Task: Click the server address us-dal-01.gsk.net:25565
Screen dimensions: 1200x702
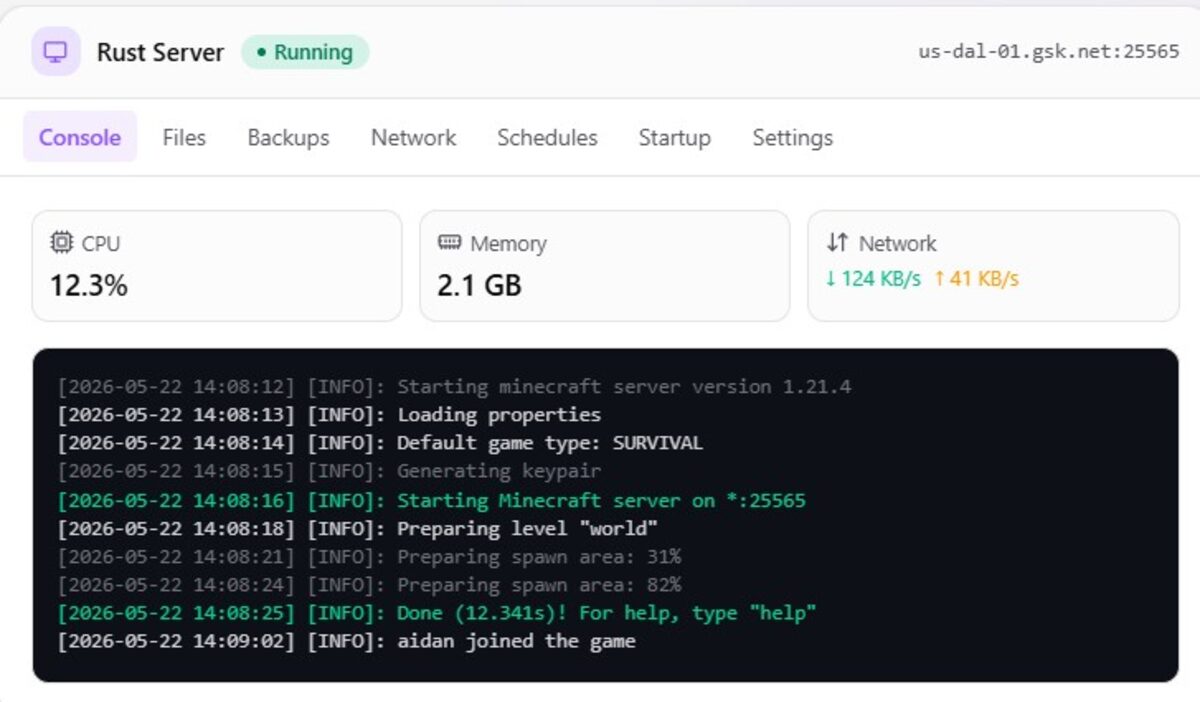Action: coord(1049,52)
